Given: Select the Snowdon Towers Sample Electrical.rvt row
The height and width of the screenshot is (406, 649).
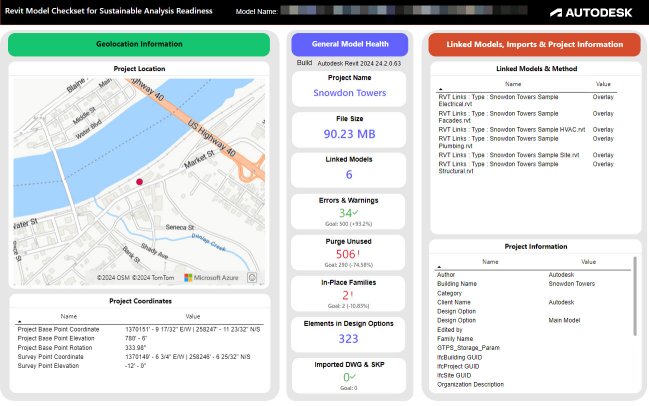Looking at the screenshot, I should [526, 100].
